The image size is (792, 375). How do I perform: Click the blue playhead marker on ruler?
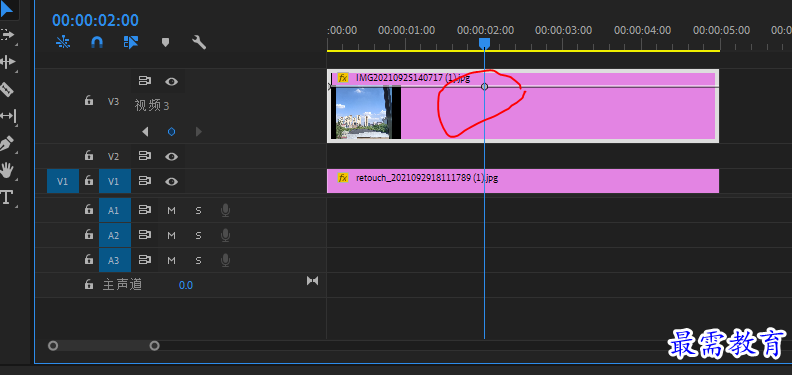484,43
